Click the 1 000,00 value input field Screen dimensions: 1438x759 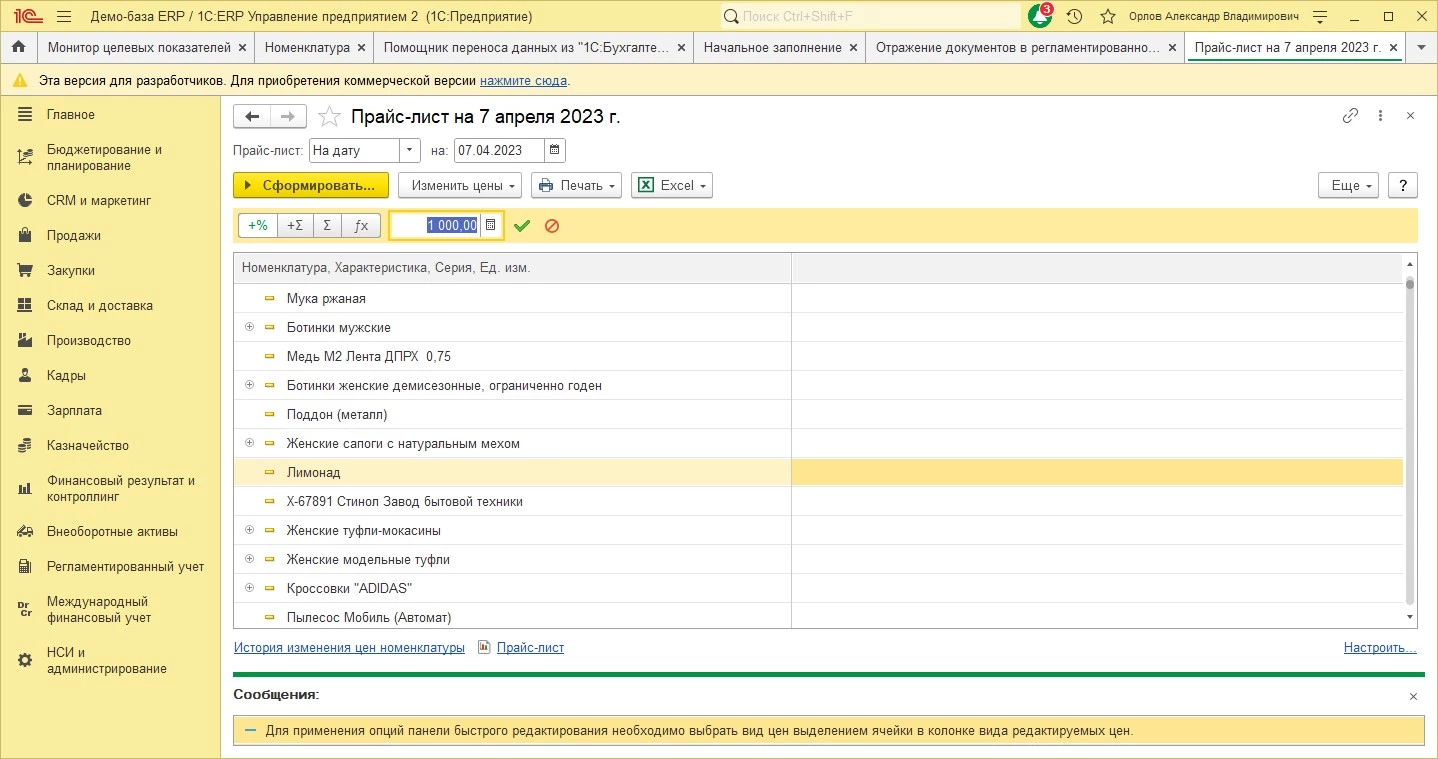tap(436, 226)
